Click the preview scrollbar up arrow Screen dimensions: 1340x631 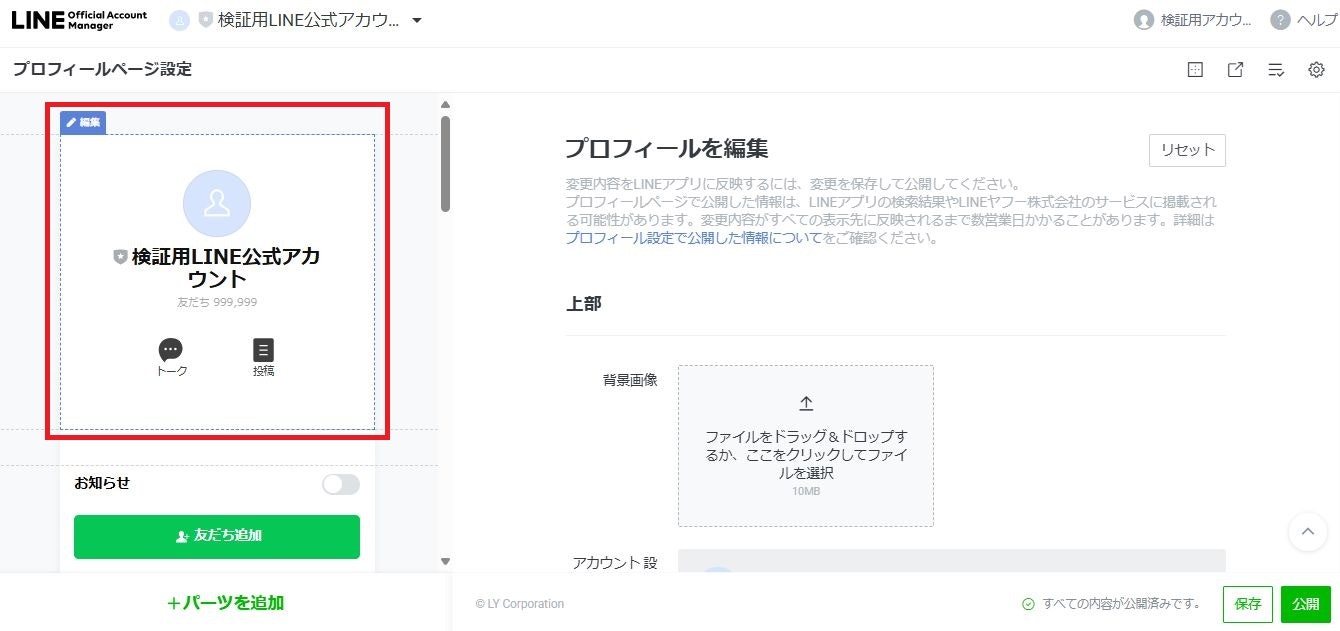tap(446, 104)
